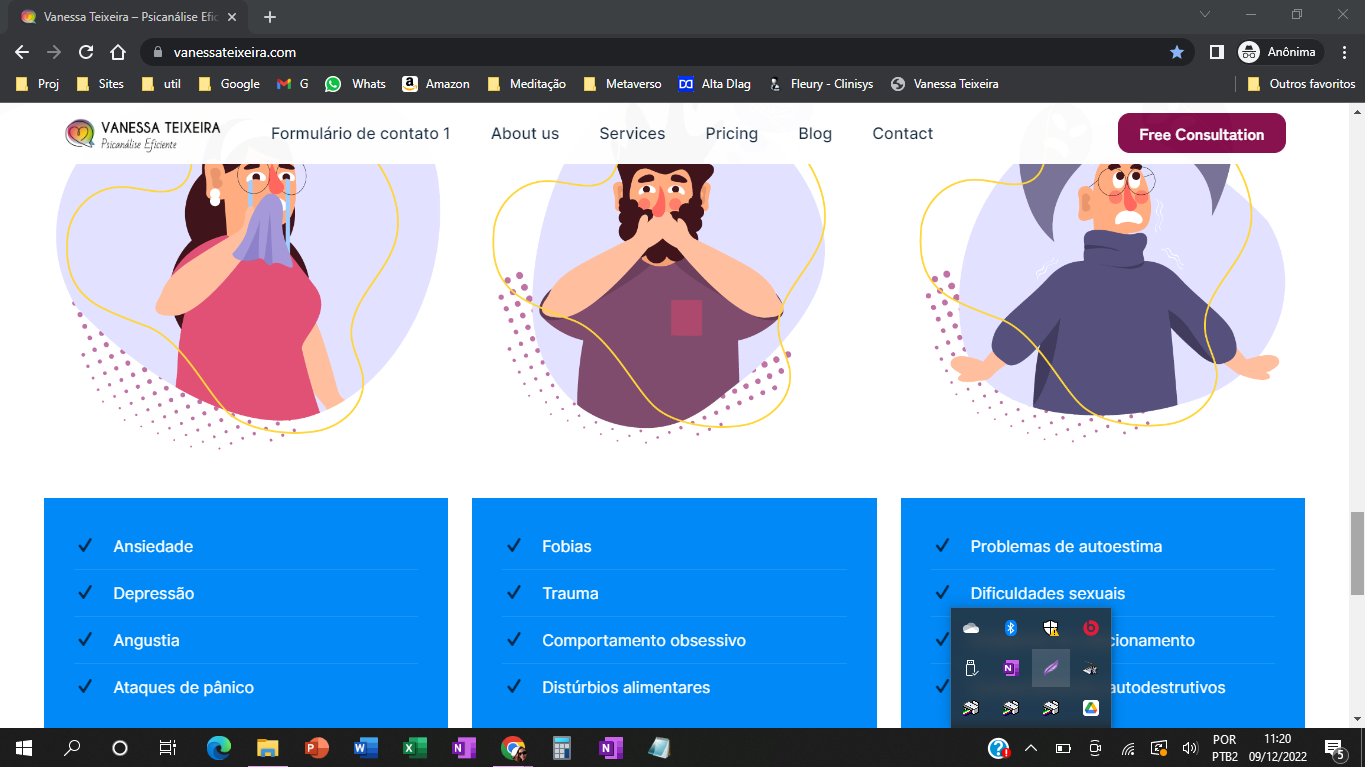Open the Blog menu item
1365x767 pixels.
pyautogui.click(x=815, y=133)
